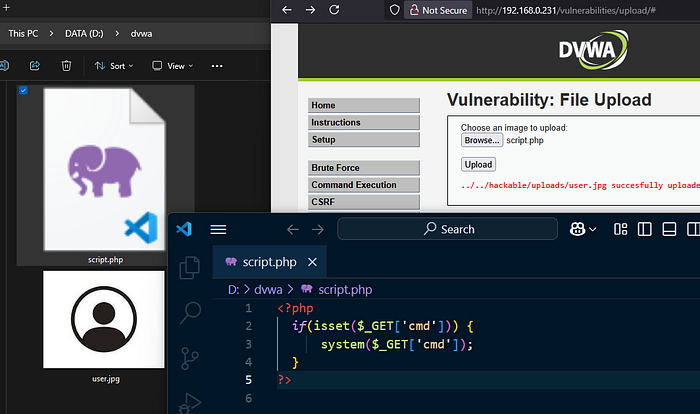Open Brute Force vulnerability page
Viewport: 700px width, 414px height.
[364, 167]
